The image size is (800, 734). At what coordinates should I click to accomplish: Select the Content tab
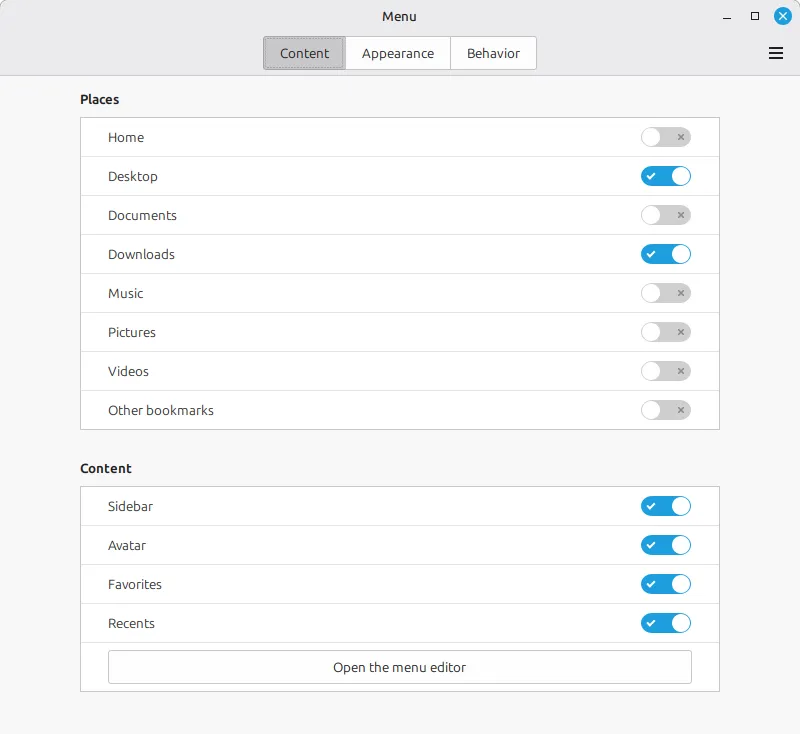coord(304,54)
